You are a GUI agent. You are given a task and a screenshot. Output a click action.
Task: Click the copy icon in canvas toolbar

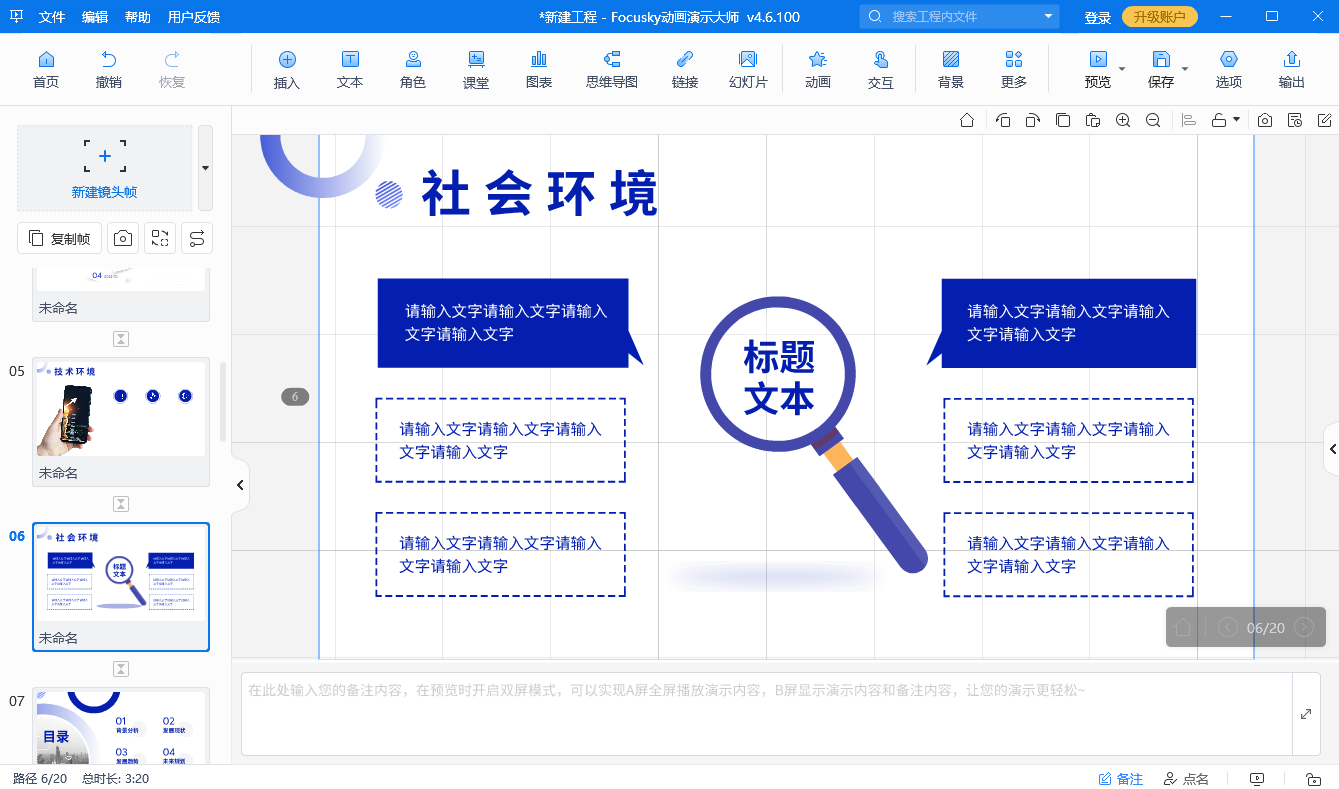[1063, 120]
